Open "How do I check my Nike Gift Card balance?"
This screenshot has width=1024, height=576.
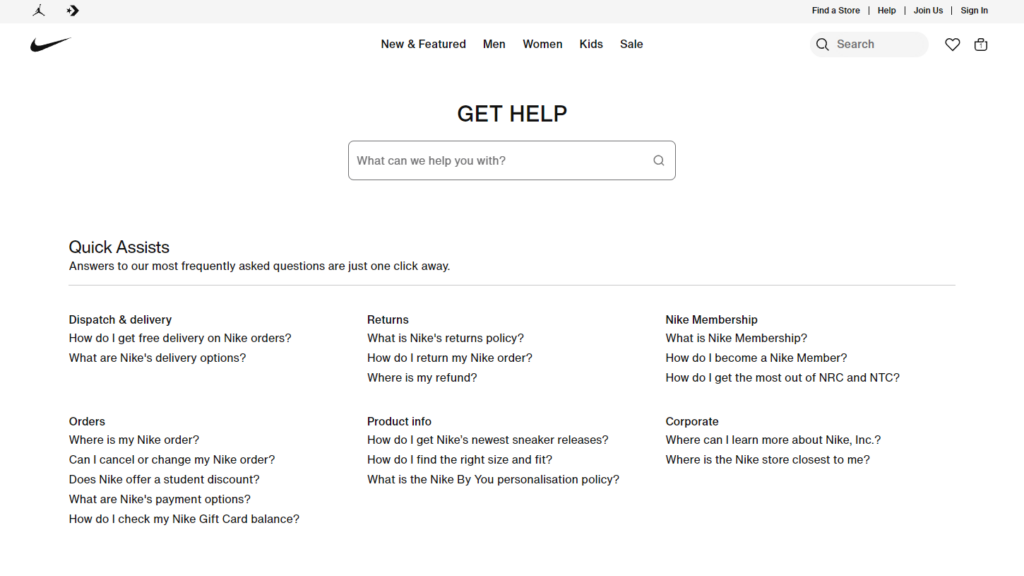click(184, 519)
